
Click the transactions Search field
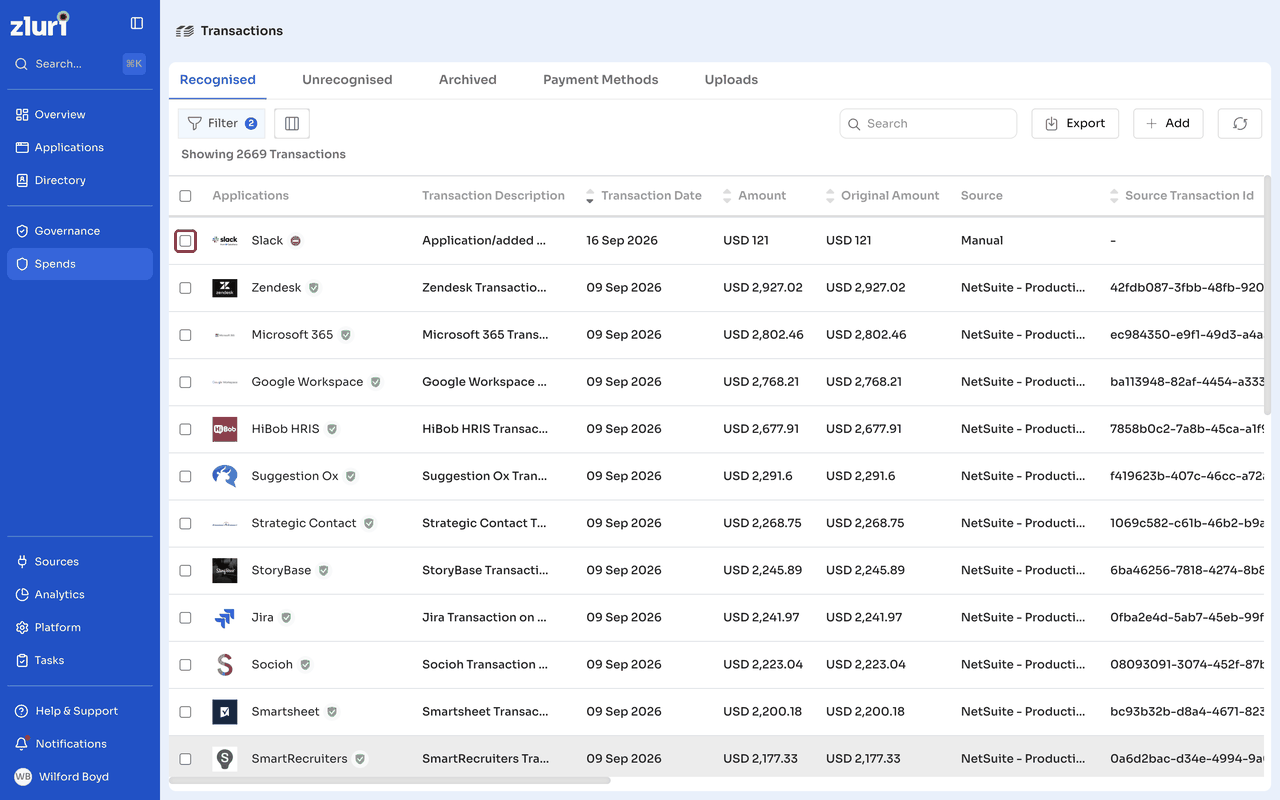point(928,123)
